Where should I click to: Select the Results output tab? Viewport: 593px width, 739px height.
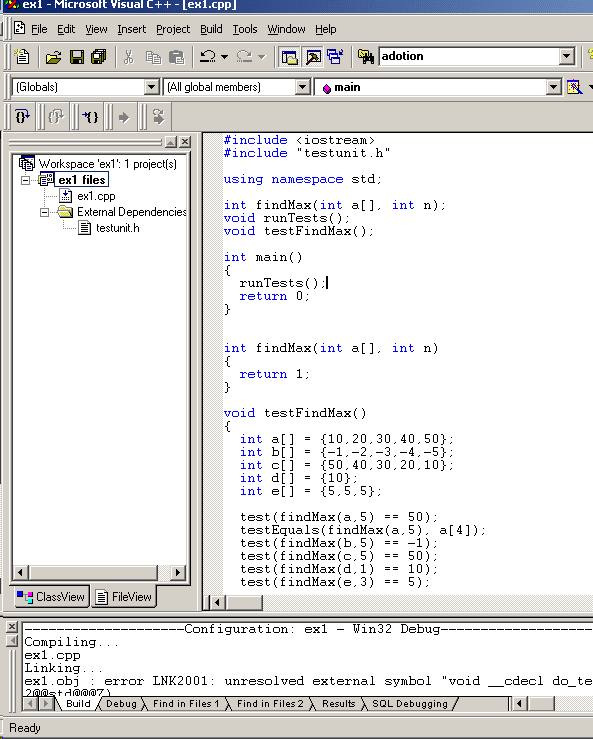[338, 704]
